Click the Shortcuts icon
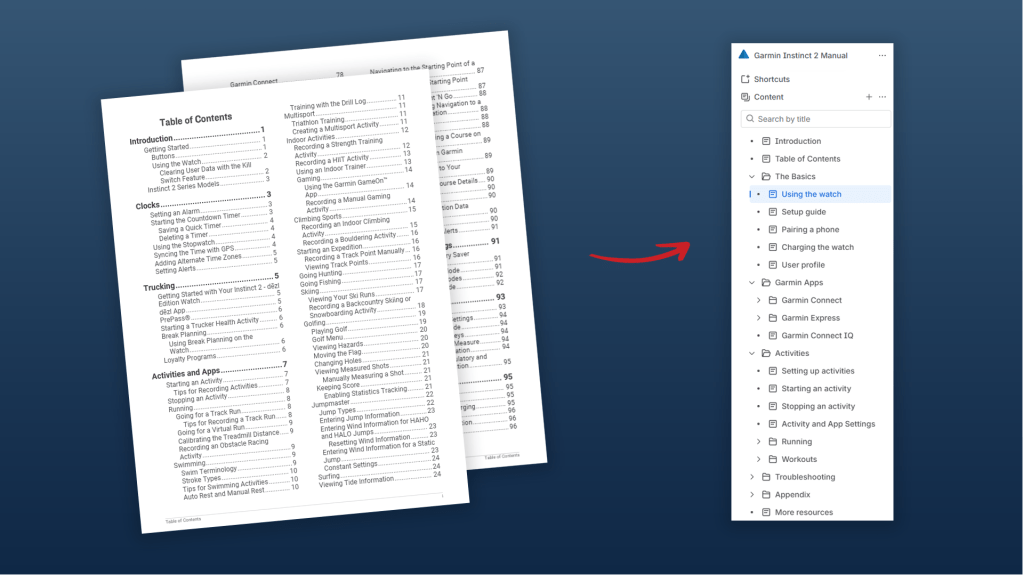 click(745, 79)
